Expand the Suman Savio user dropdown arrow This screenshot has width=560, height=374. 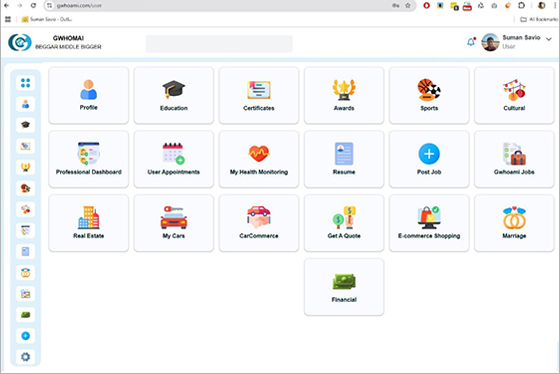[x=549, y=39]
